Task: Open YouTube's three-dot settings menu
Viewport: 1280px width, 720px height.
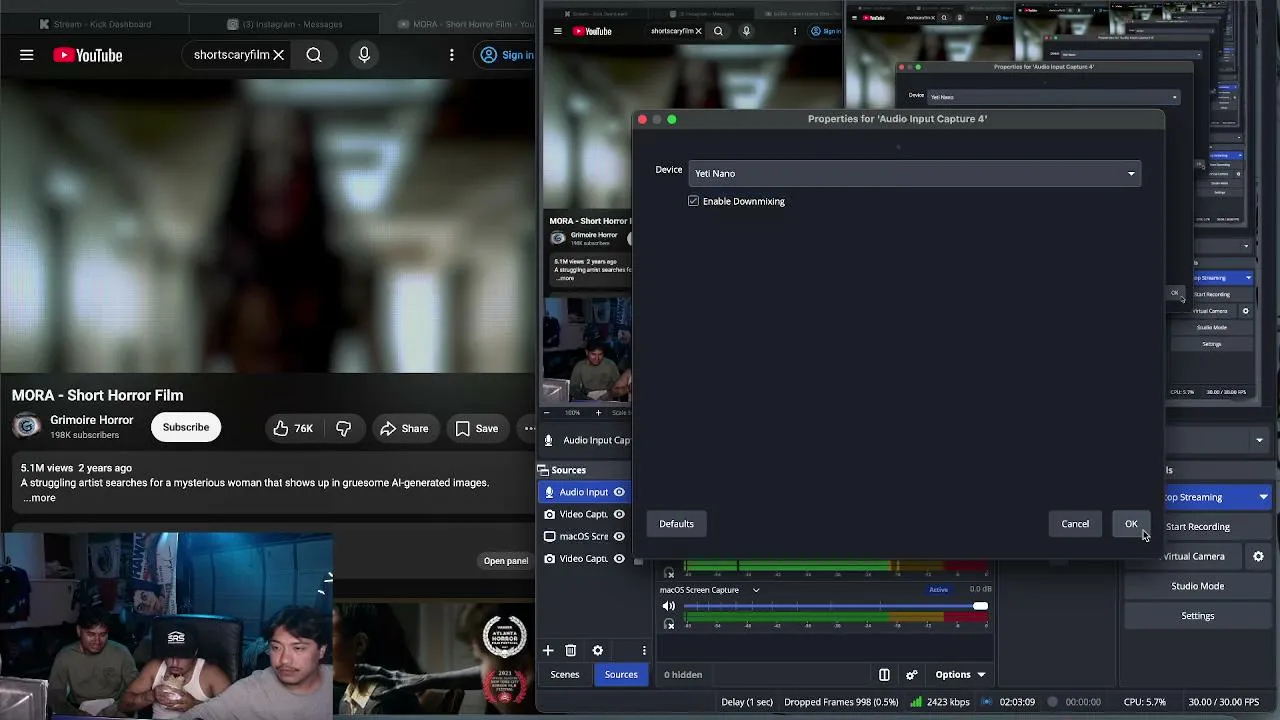Action: (452, 55)
